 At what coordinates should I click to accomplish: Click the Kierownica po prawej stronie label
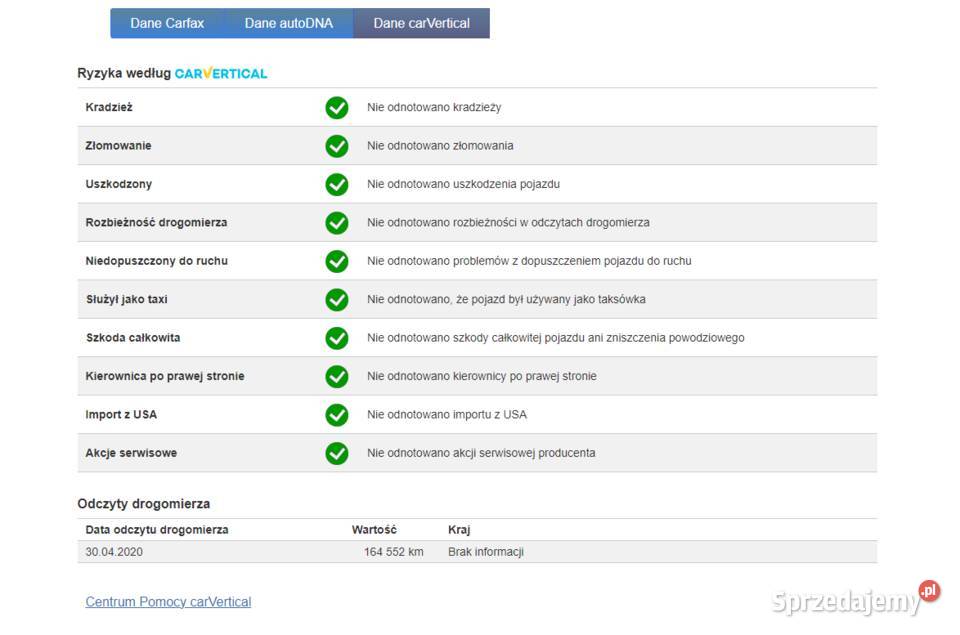point(165,377)
